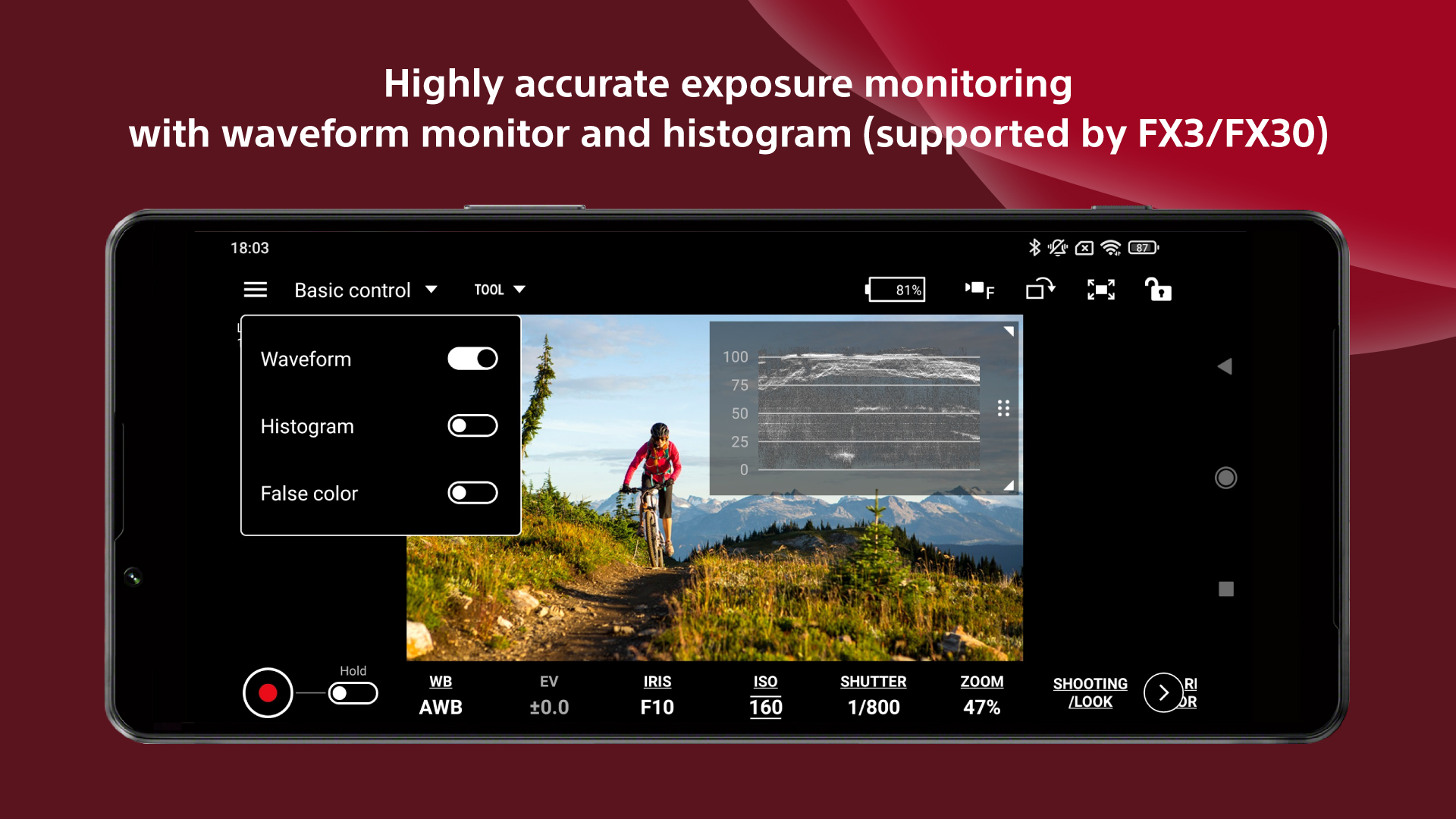Tap the waveform drag handle dots
1456x819 pixels.
point(1003,408)
